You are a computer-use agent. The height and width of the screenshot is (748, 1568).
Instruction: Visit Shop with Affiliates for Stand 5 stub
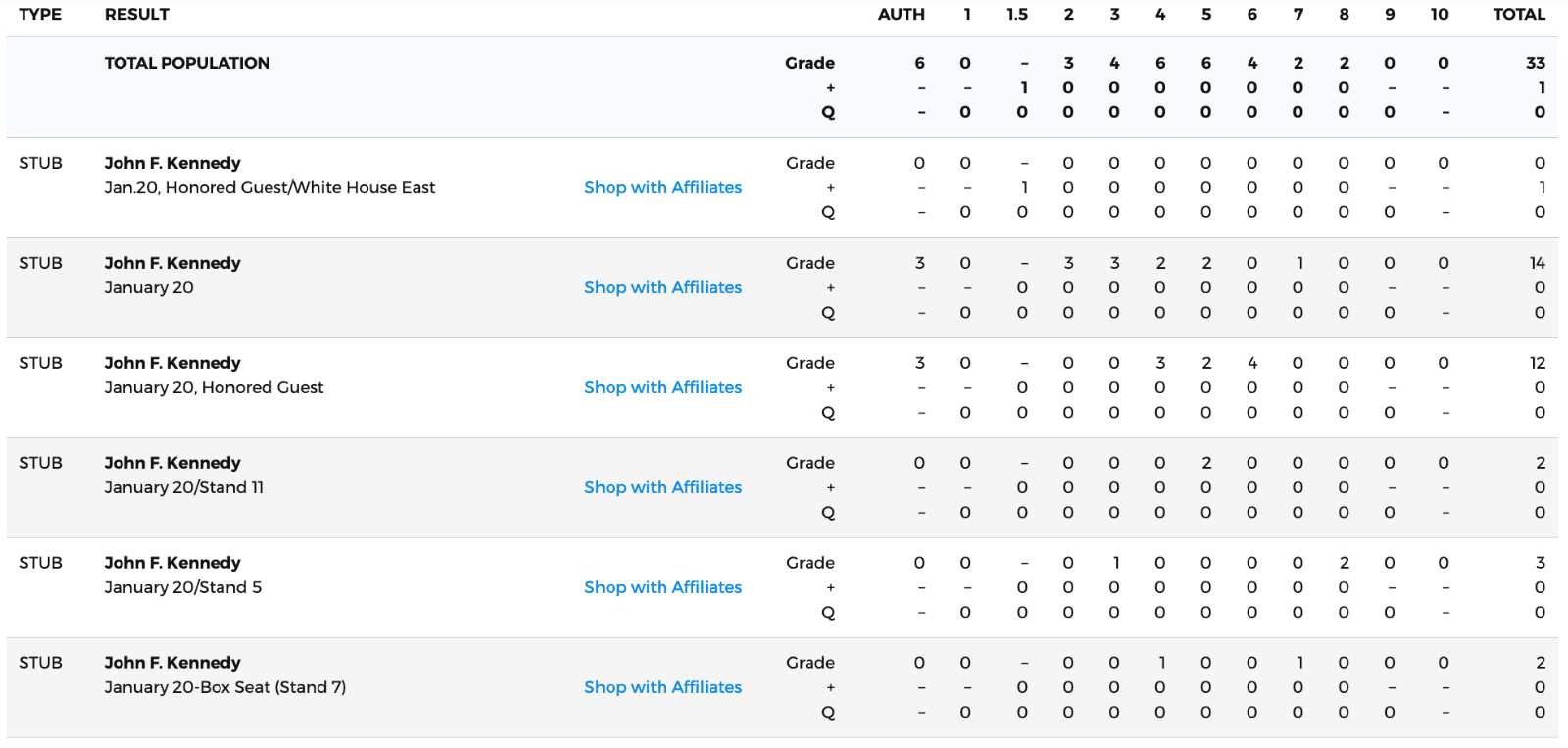(x=662, y=587)
